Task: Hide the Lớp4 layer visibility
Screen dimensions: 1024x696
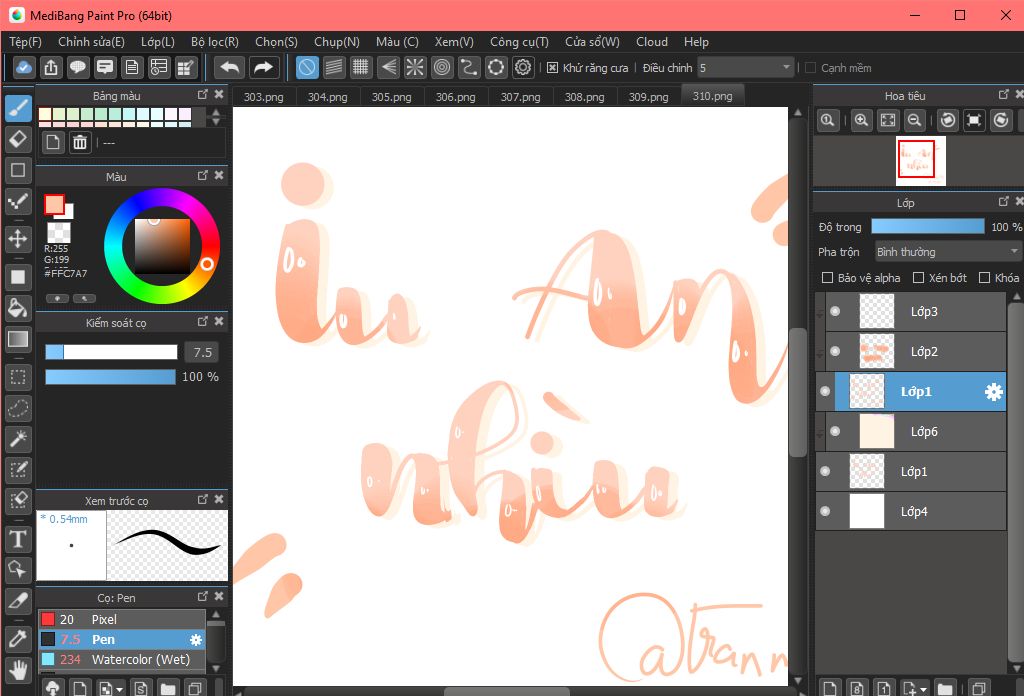Action: pos(825,511)
